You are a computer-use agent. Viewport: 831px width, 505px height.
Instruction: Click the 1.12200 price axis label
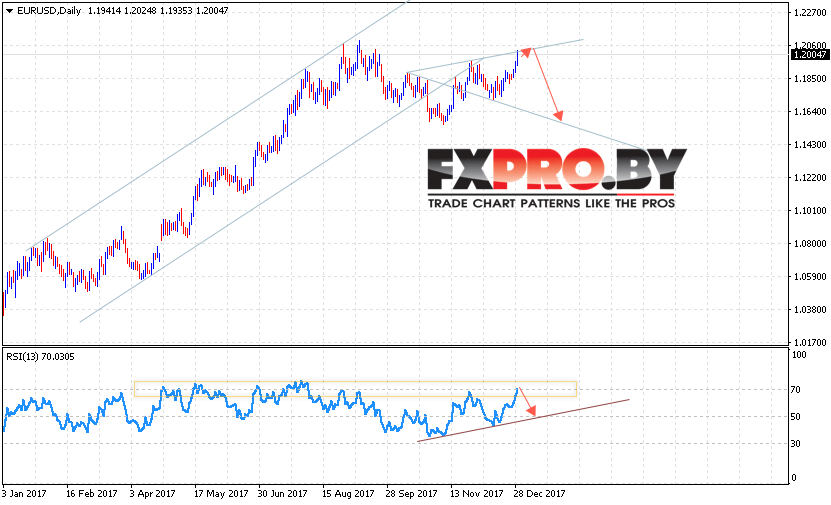(x=810, y=178)
